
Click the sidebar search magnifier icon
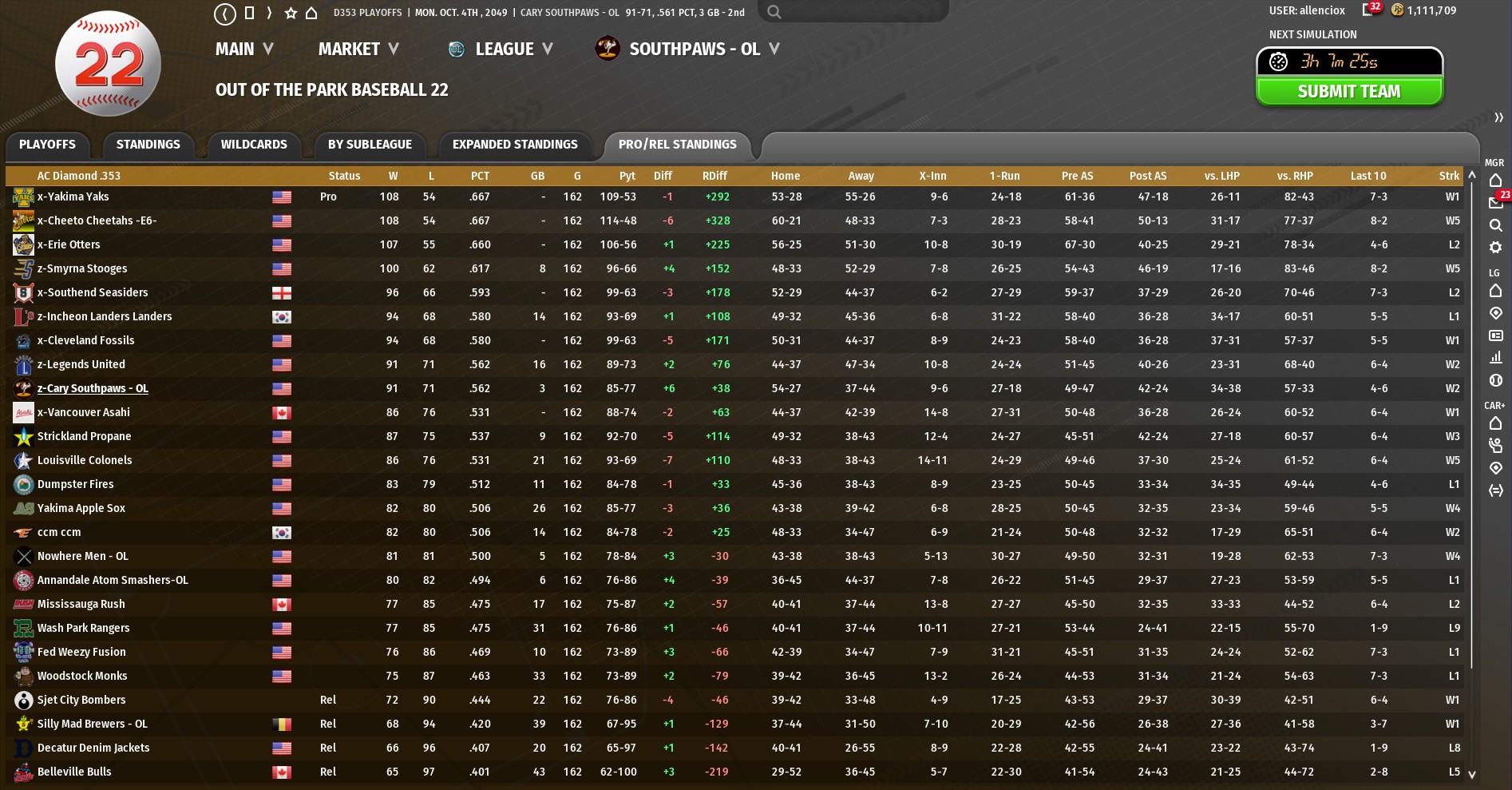1495,225
